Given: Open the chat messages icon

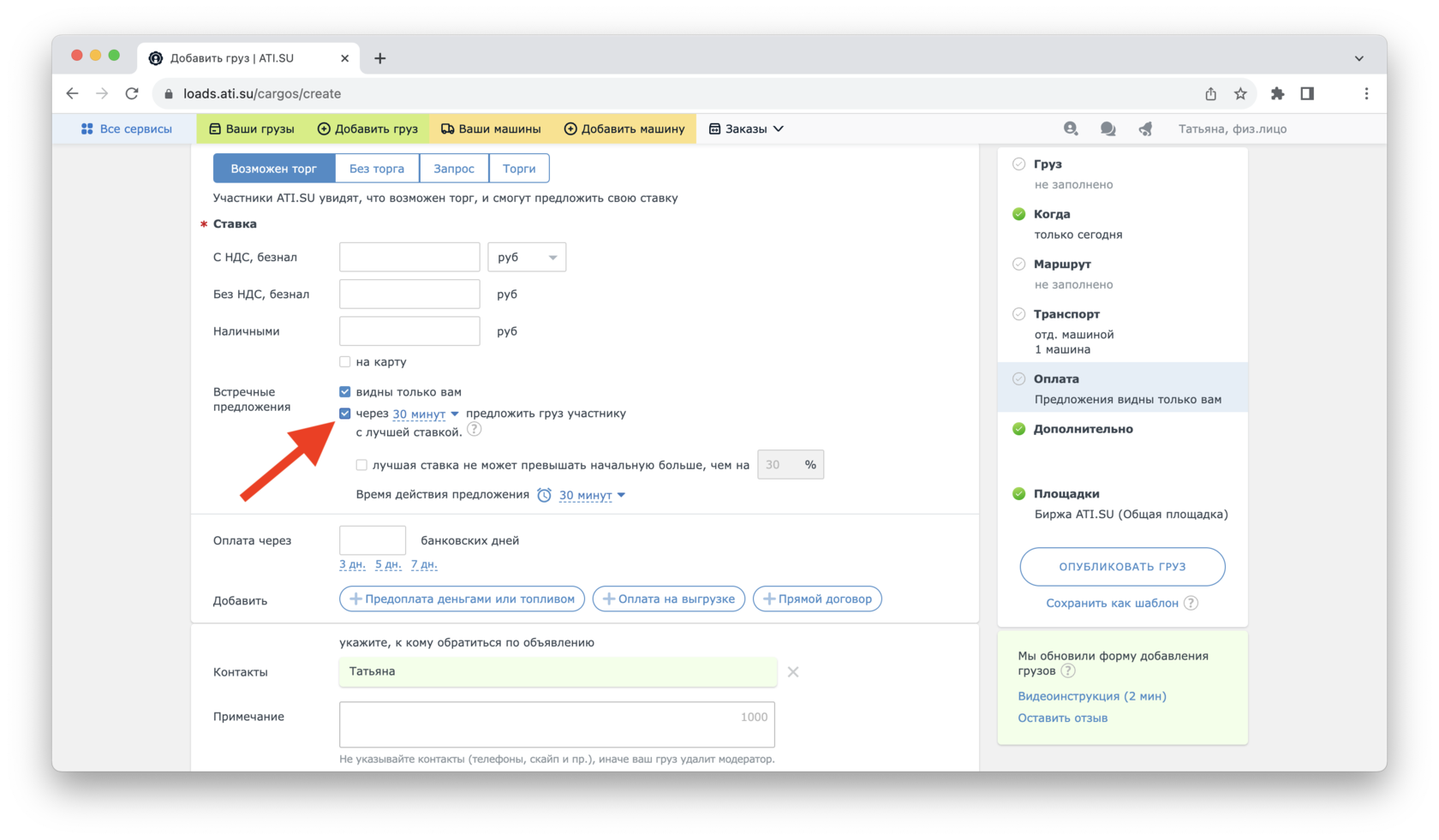Looking at the screenshot, I should pos(1108,128).
